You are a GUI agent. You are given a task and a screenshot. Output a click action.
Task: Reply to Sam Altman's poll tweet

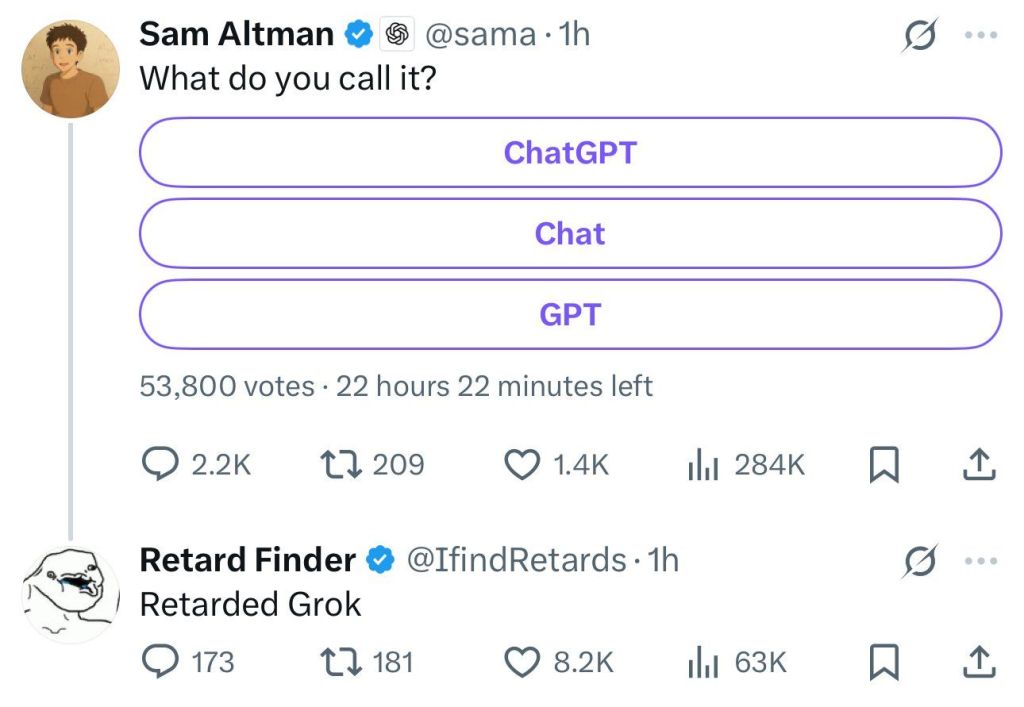160,465
